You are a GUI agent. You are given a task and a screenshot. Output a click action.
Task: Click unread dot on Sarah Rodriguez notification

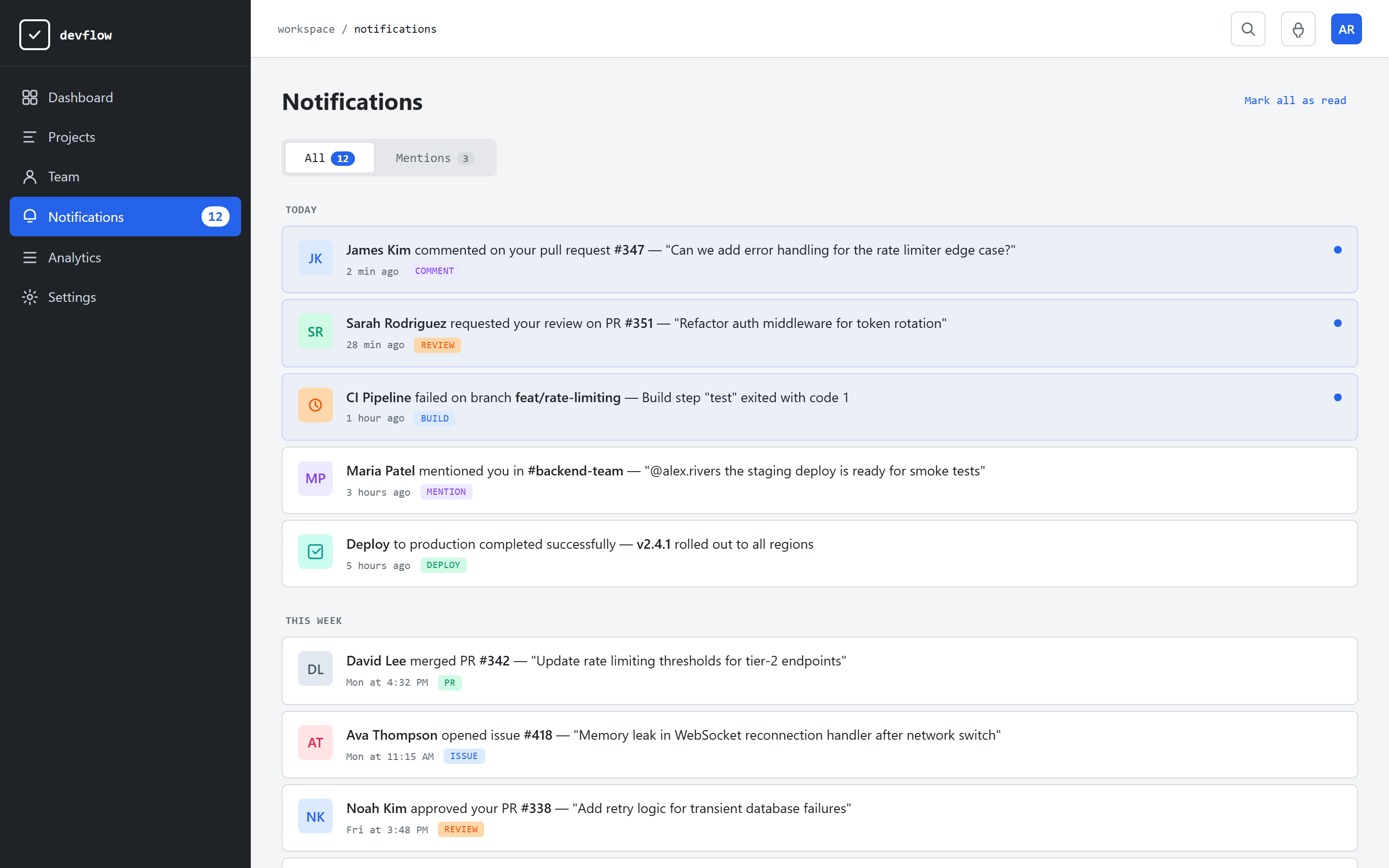[x=1337, y=323]
